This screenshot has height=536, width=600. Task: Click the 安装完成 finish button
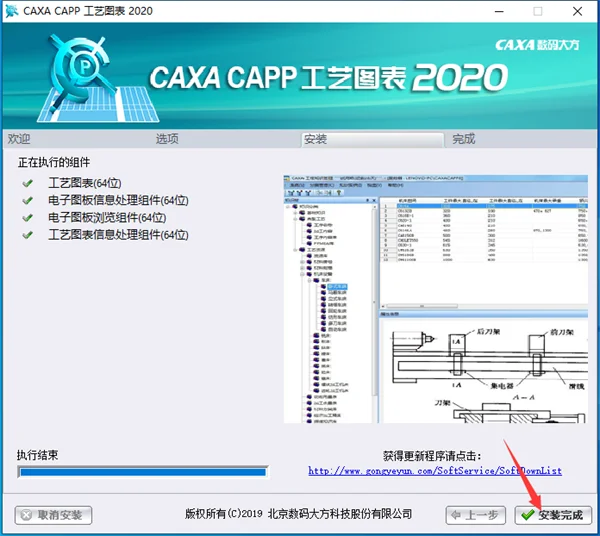(553, 515)
